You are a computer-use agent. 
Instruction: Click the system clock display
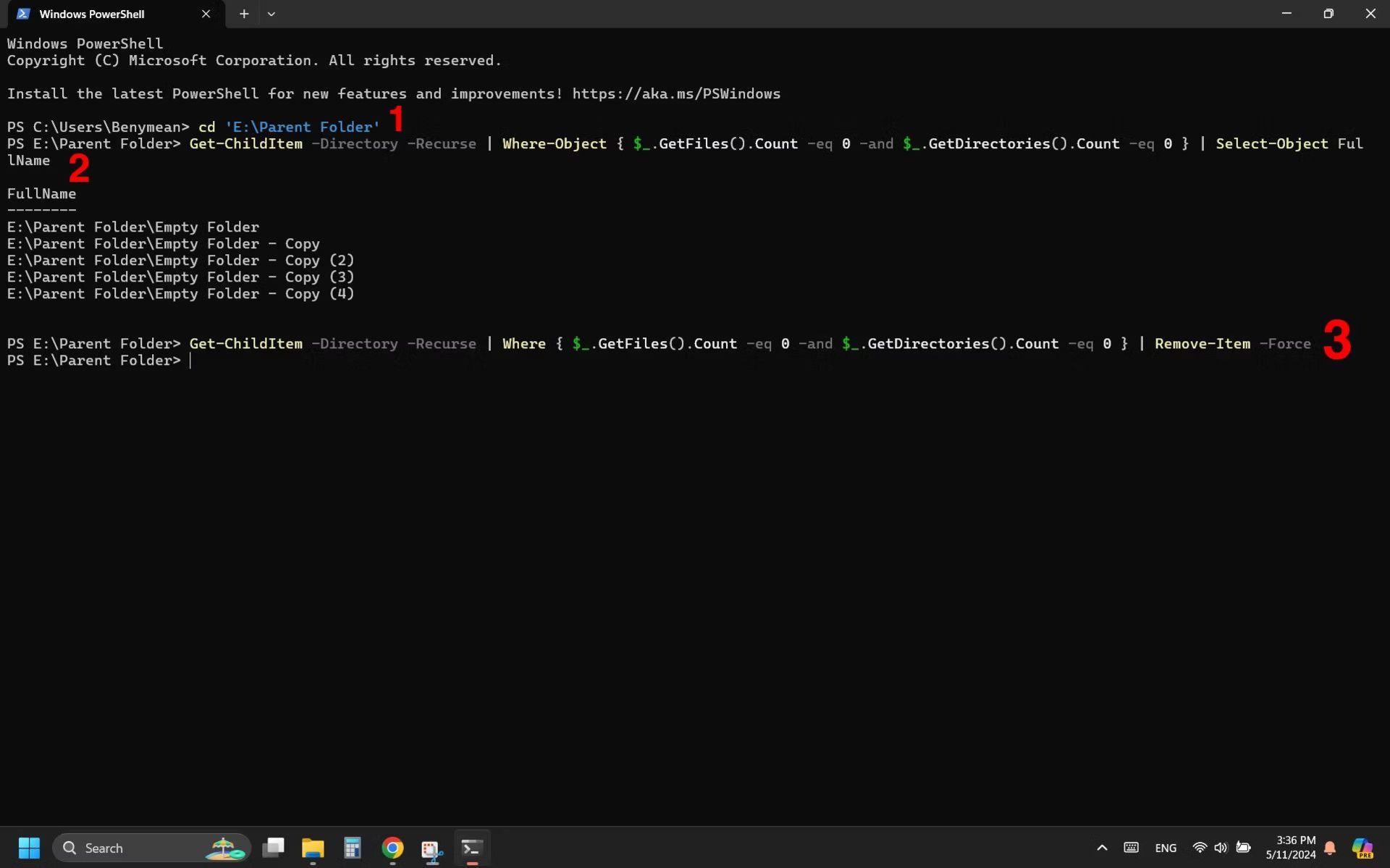(x=1294, y=848)
